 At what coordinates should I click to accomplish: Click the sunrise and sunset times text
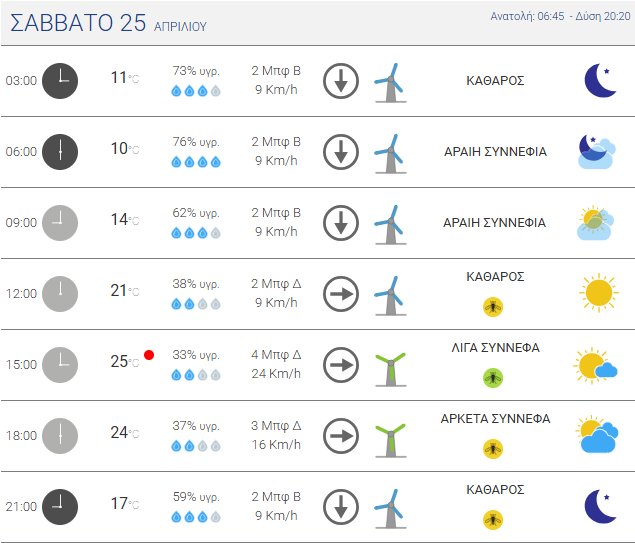[x=560, y=17]
